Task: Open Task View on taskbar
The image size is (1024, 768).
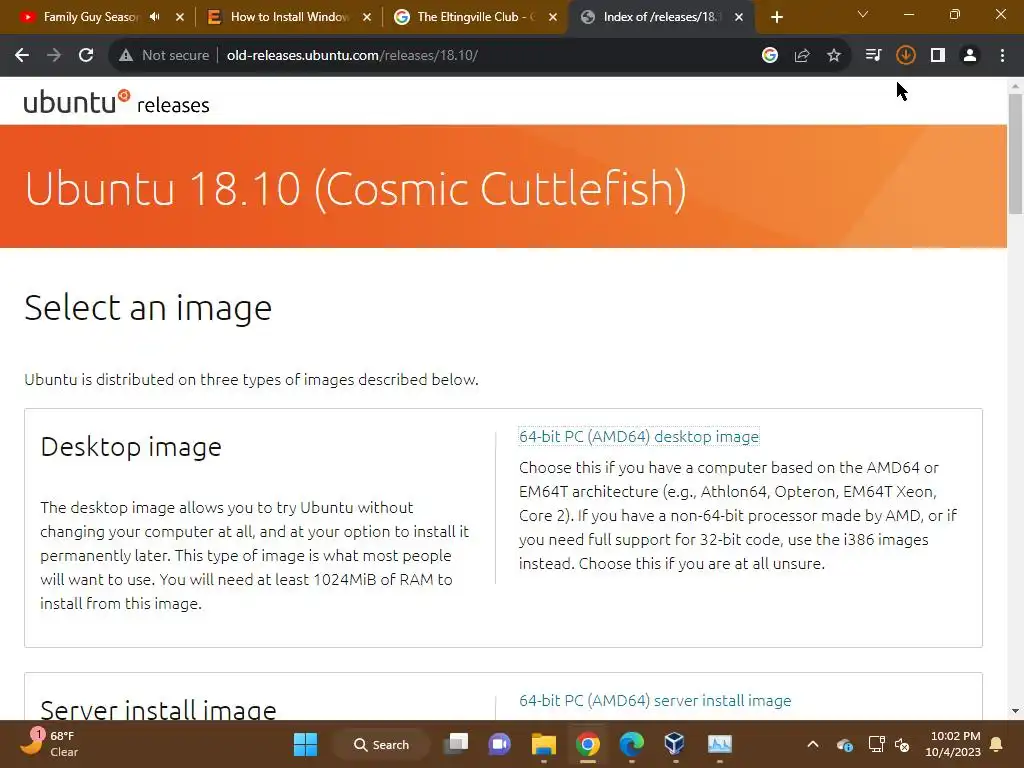Action: coord(456,744)
